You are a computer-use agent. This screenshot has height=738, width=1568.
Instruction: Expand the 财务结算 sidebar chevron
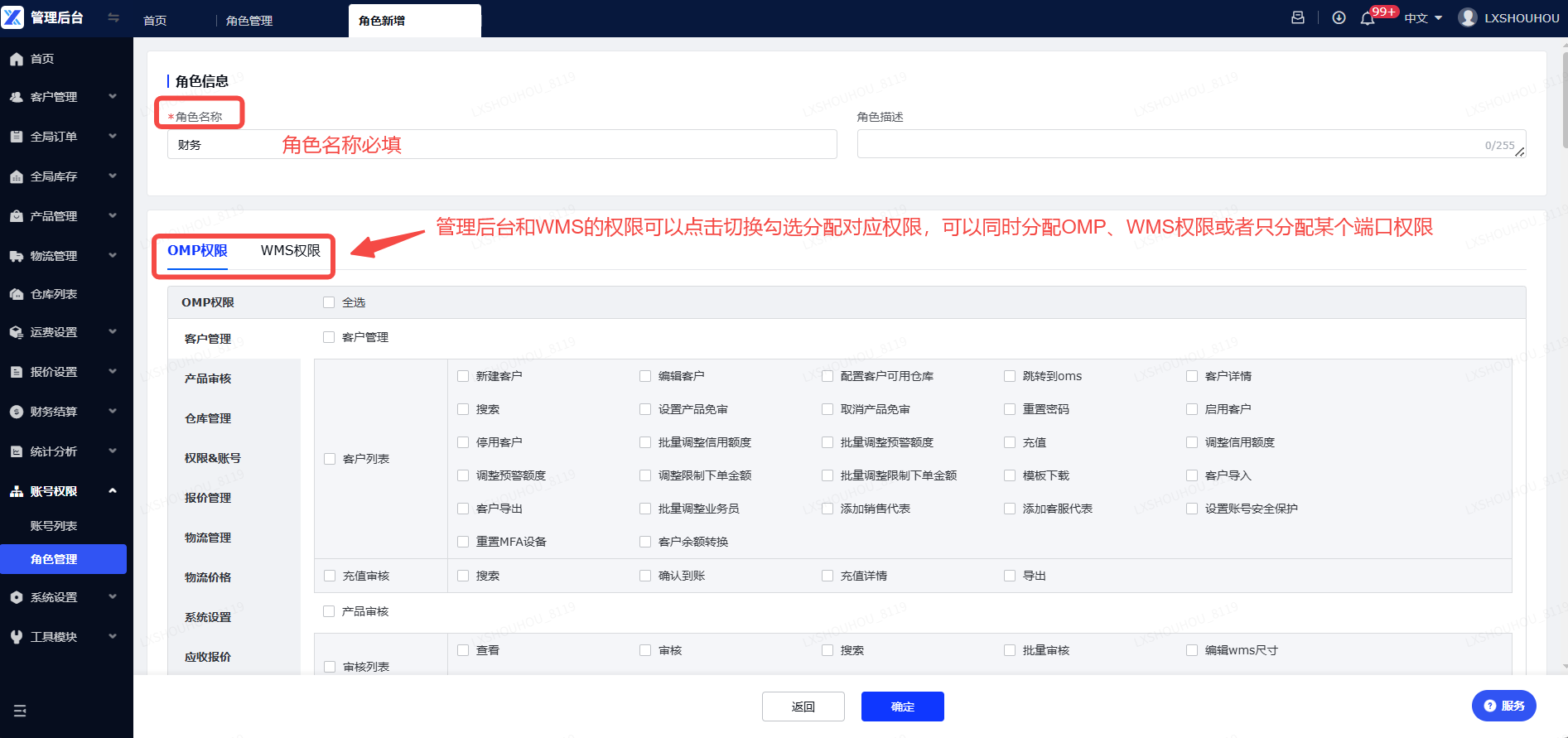click(x=113, y=412)
